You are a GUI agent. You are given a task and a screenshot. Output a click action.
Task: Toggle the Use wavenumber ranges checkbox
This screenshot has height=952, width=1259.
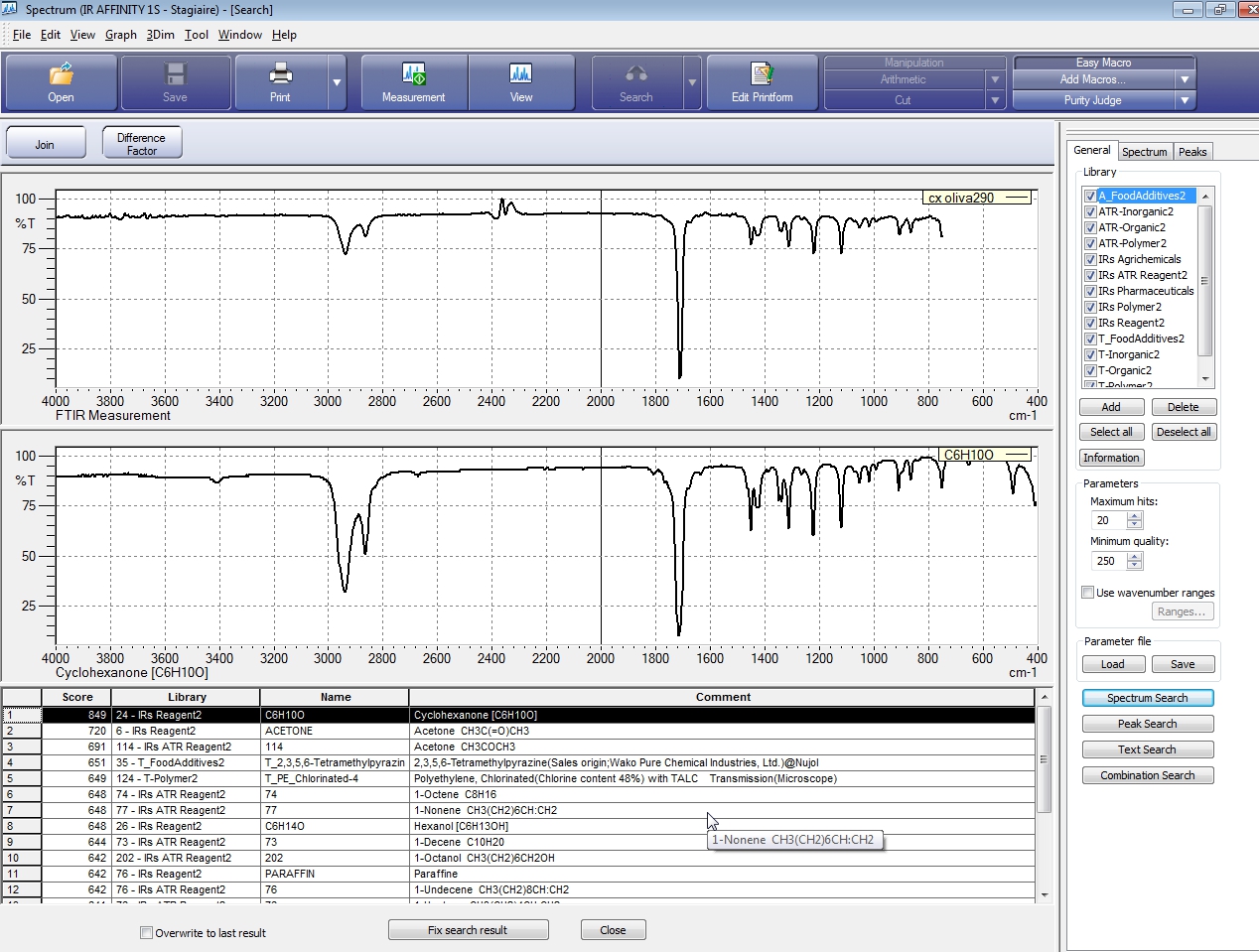1088,592
